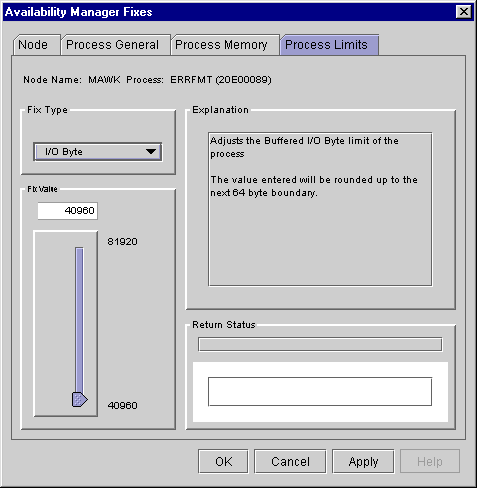
Task: Click the Fix Value field showing 40960
Action: point(68,211)
